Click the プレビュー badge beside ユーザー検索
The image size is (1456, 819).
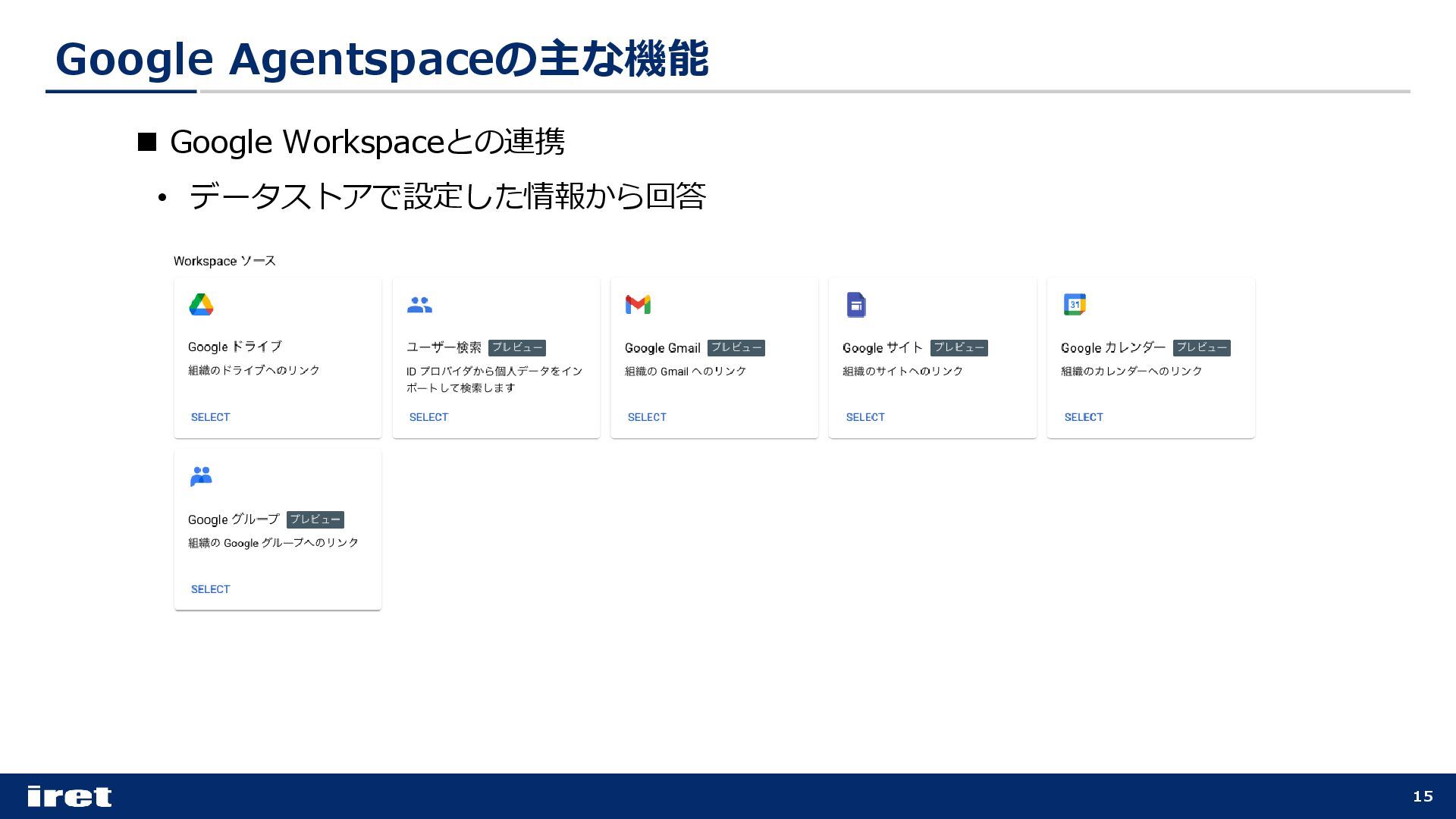tap(517, 347)
